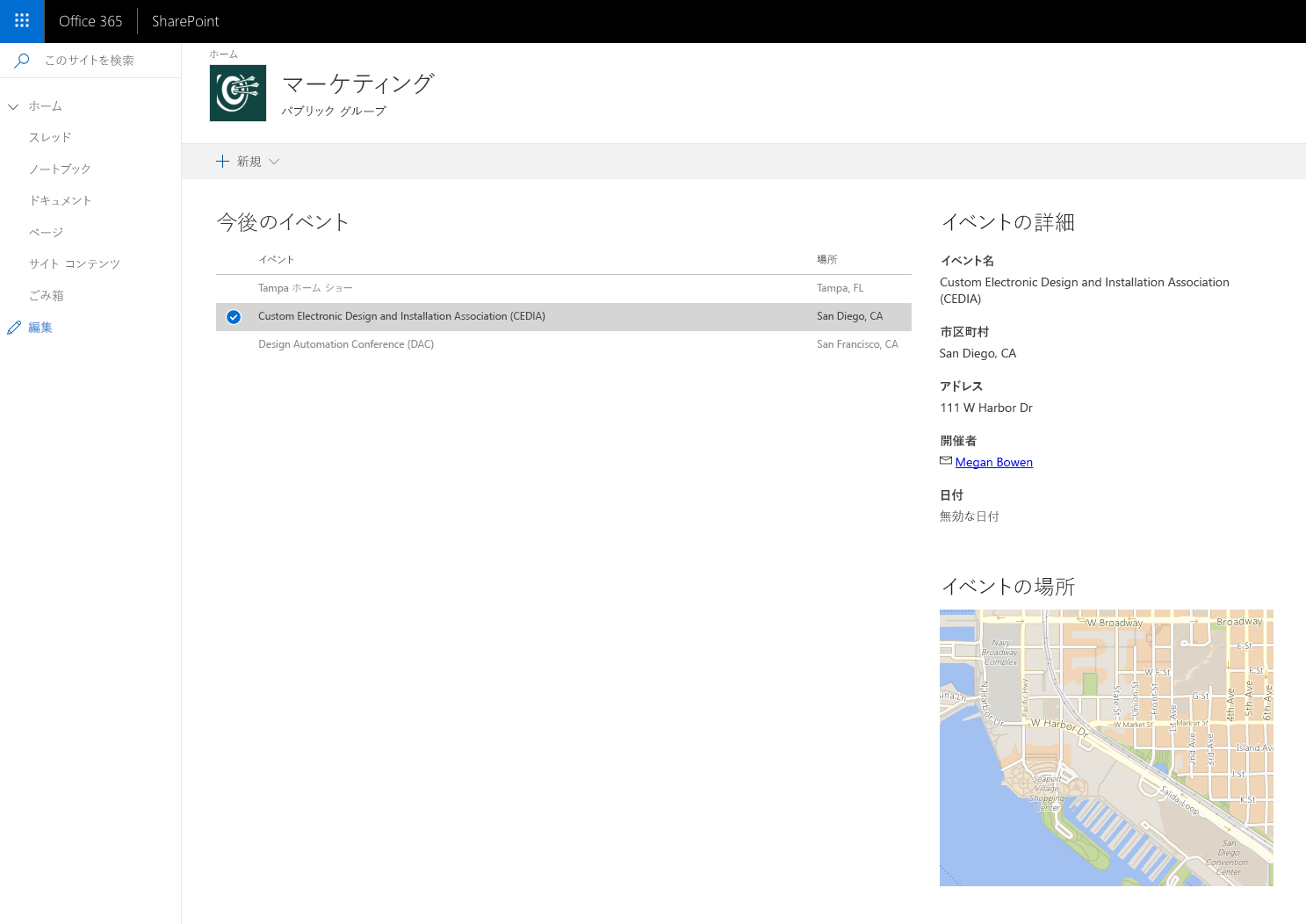The image size is (1306, 924).
Task: Collapse the ホーム navigation chevron
Action: (x=13, y=106)
